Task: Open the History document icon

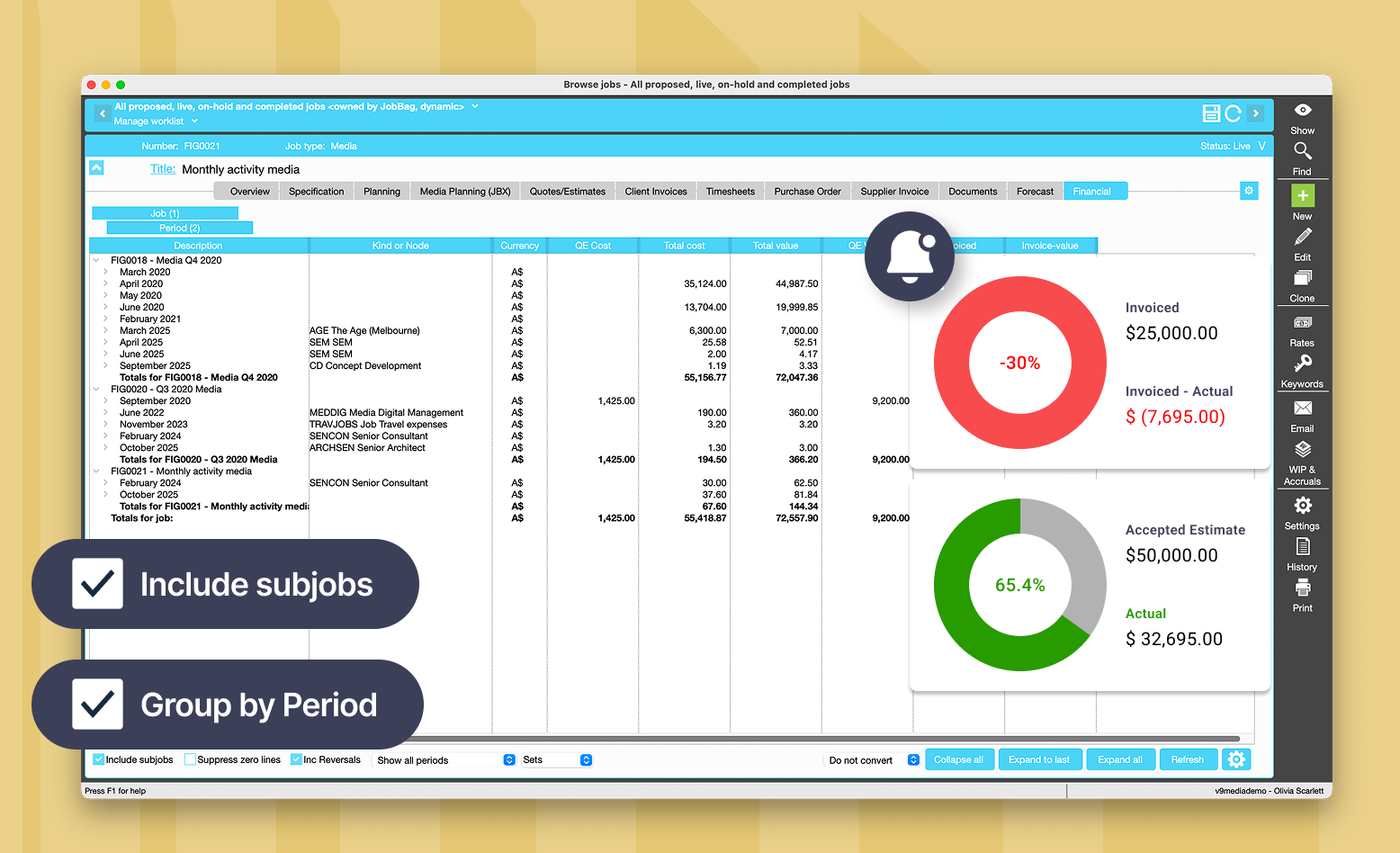Action: [x=1302, y=546]
